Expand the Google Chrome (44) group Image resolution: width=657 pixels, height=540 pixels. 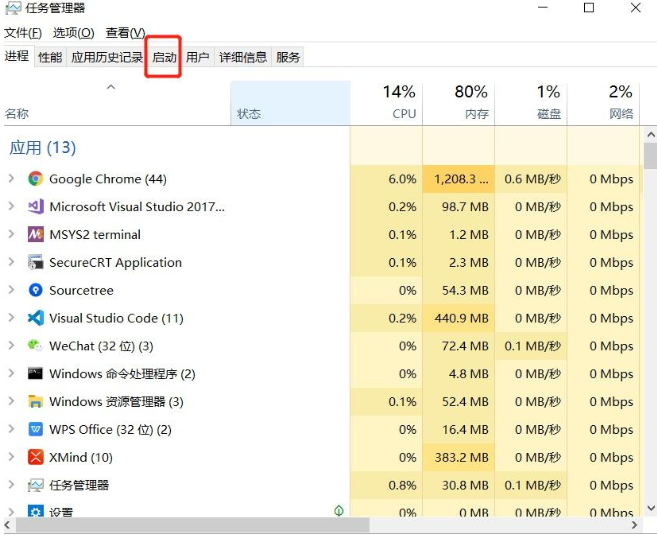coord(11,178)
